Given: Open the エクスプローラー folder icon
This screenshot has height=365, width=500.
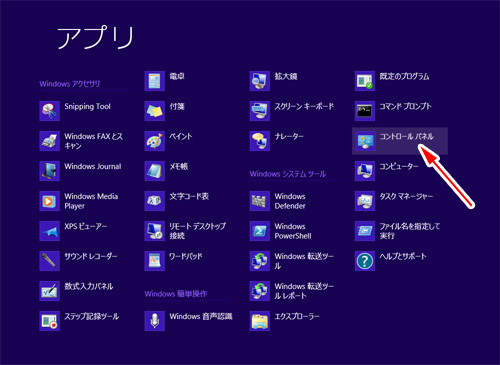Looking at the screenshot, I should pyautogui.click(x=260, y=321).
